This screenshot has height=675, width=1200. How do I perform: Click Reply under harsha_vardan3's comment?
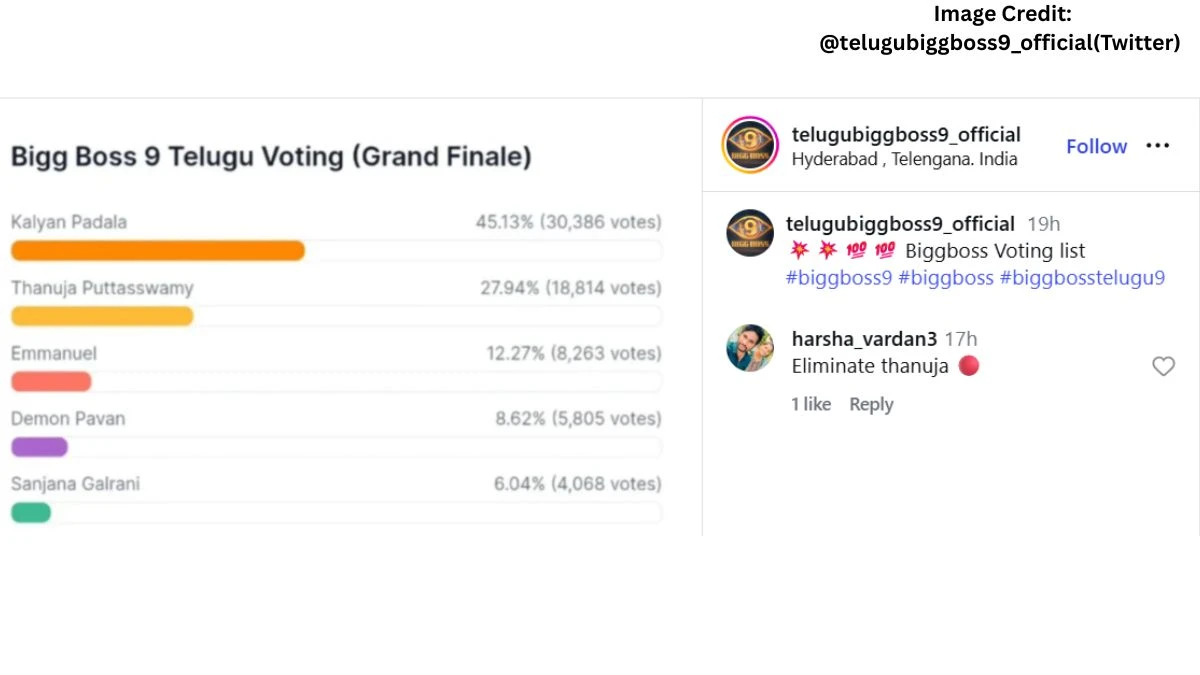tap(871, 404)
